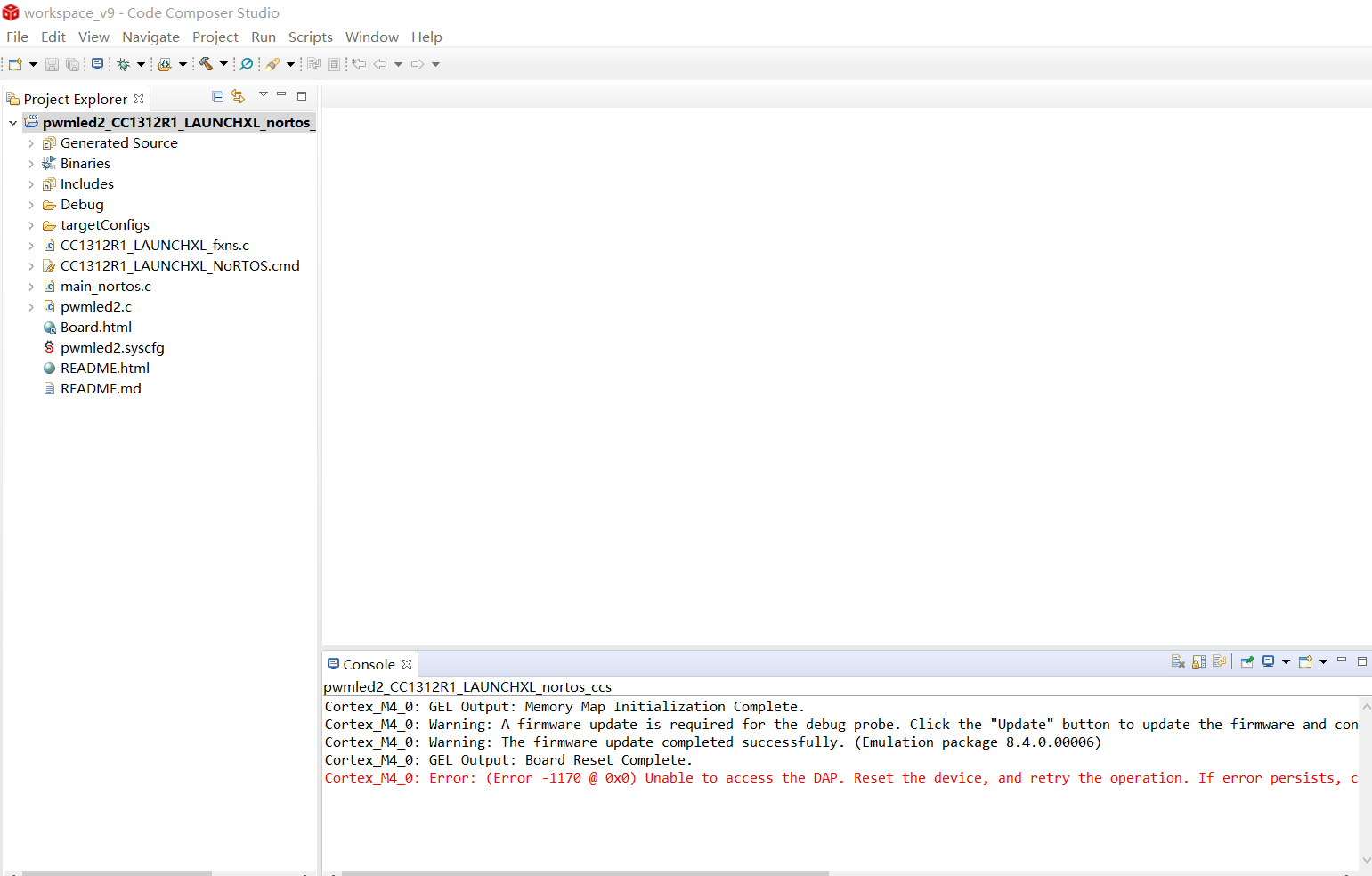This screenshot has height=876, width=1372.
Task: Click the Console vertical scrollbar
Action: (x=1366, y=775)
